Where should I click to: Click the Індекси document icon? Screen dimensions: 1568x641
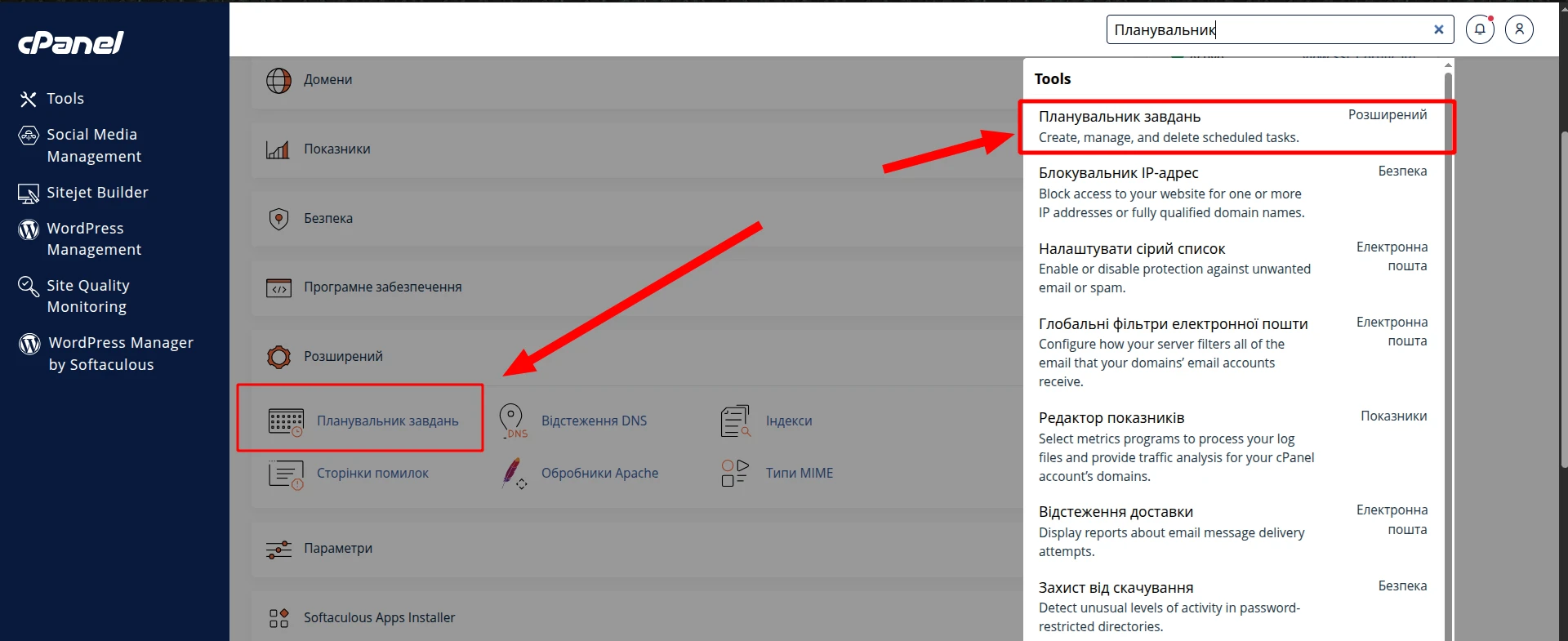click(736, 421)
